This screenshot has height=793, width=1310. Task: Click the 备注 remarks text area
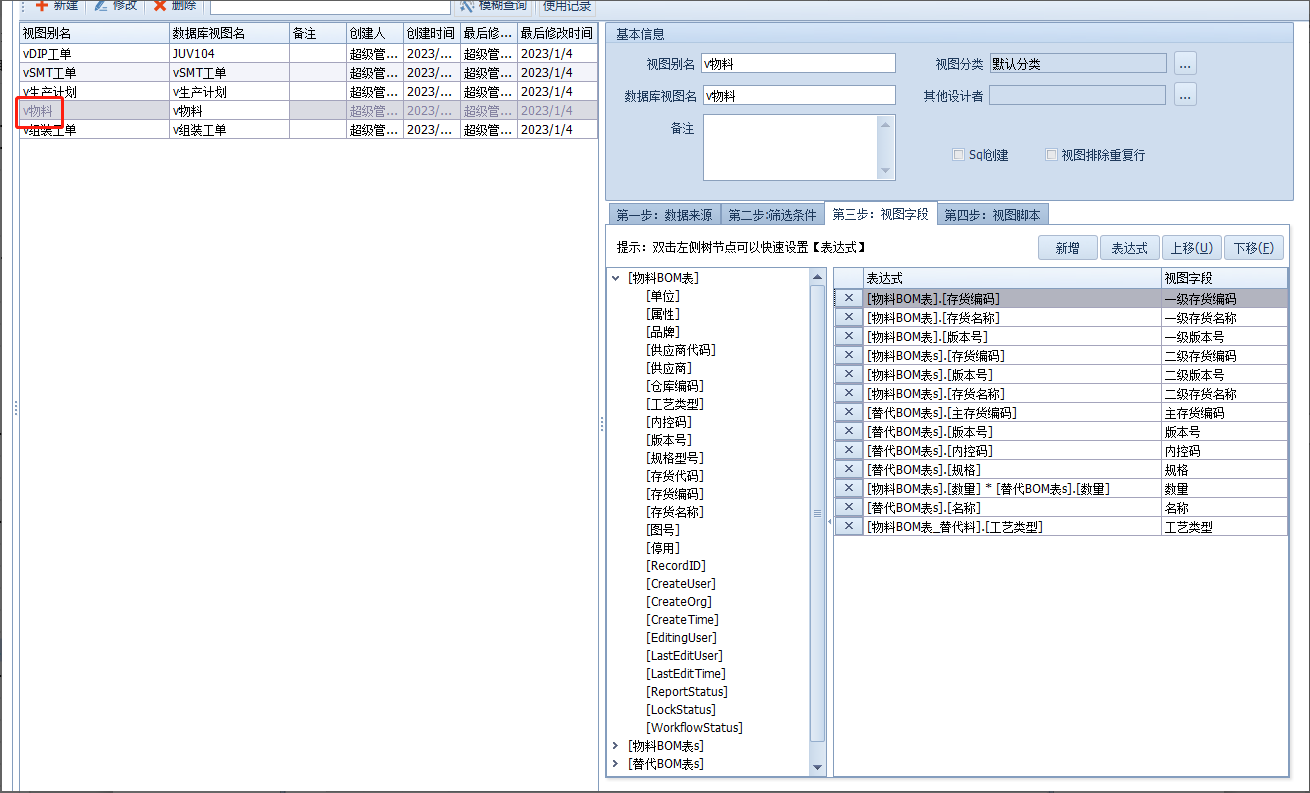(790, 147)
